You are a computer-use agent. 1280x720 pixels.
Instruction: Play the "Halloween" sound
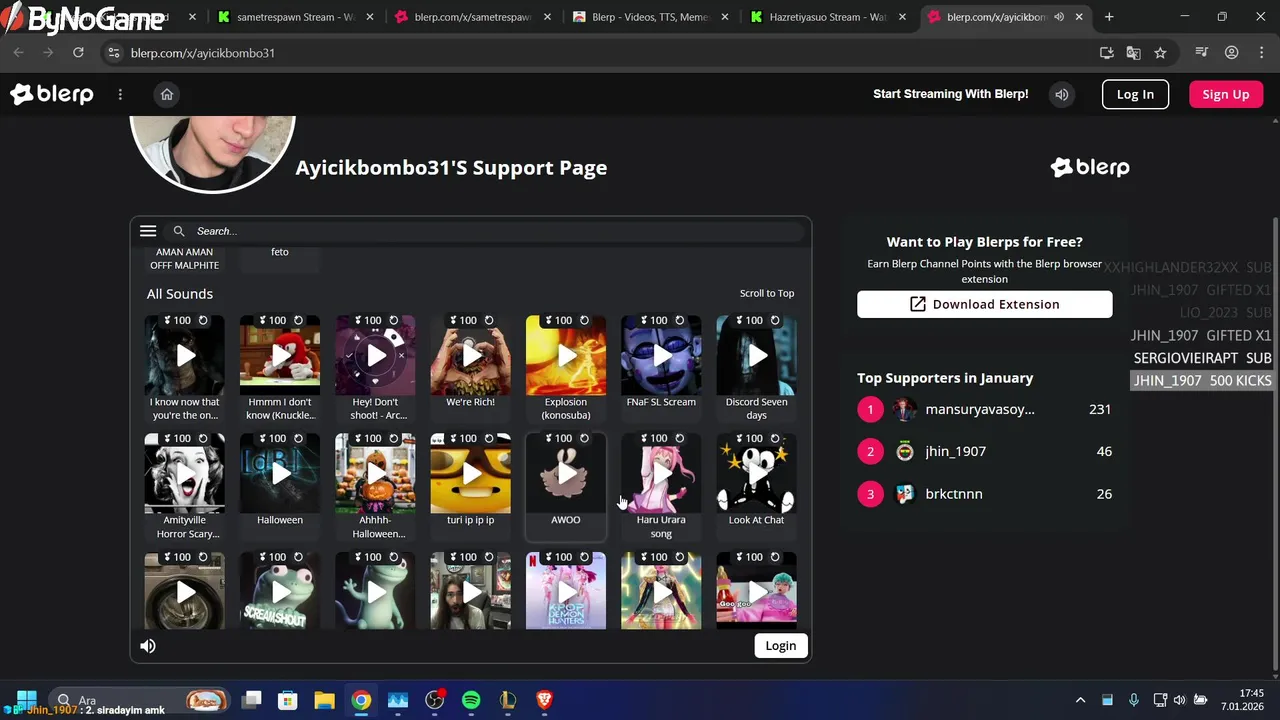click(280, 474)
